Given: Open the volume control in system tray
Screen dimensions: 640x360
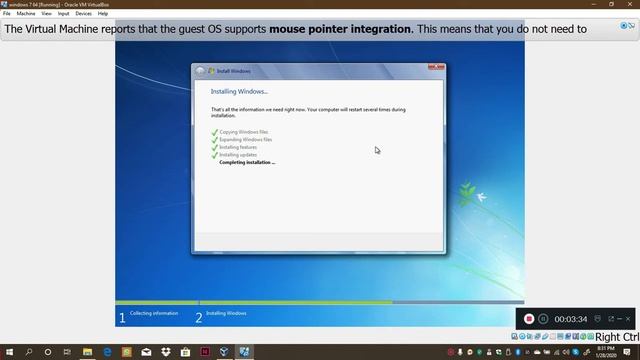Looking at the screenshot, I should click(566, 352).
